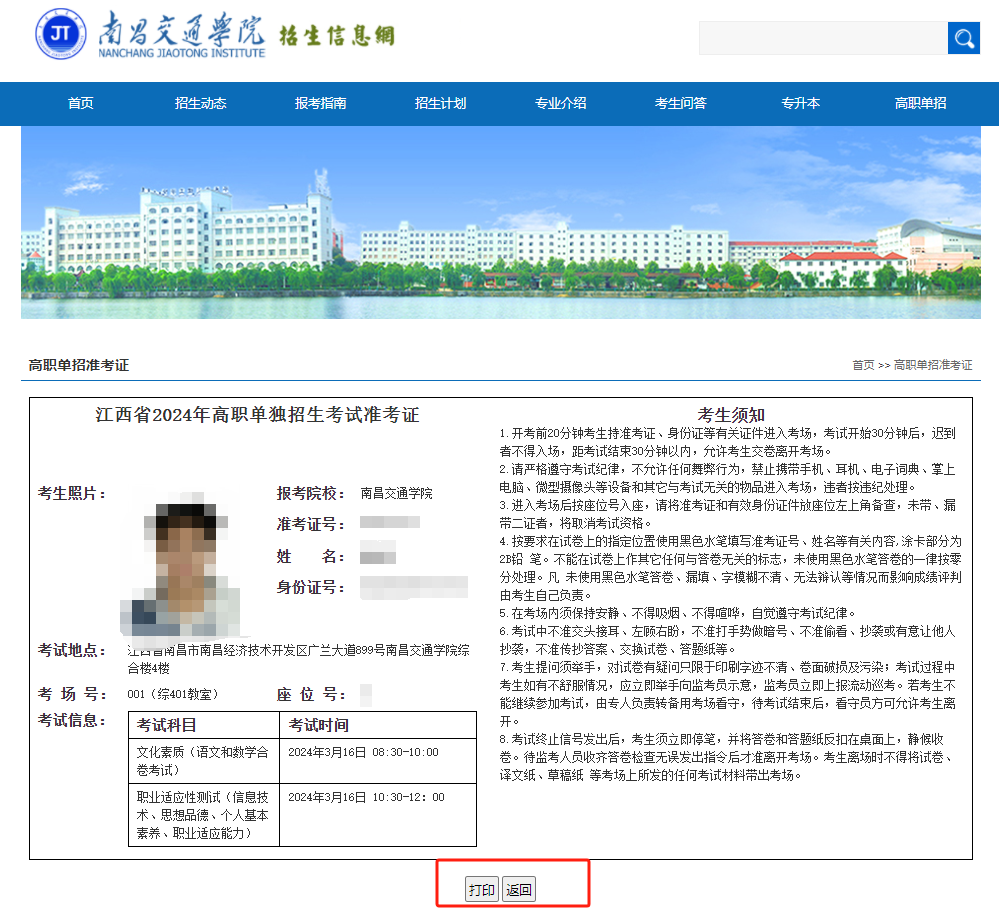Open the 招生动态 menu item
Viewport: 999px width, 909px height.
(x=199, y=103)
